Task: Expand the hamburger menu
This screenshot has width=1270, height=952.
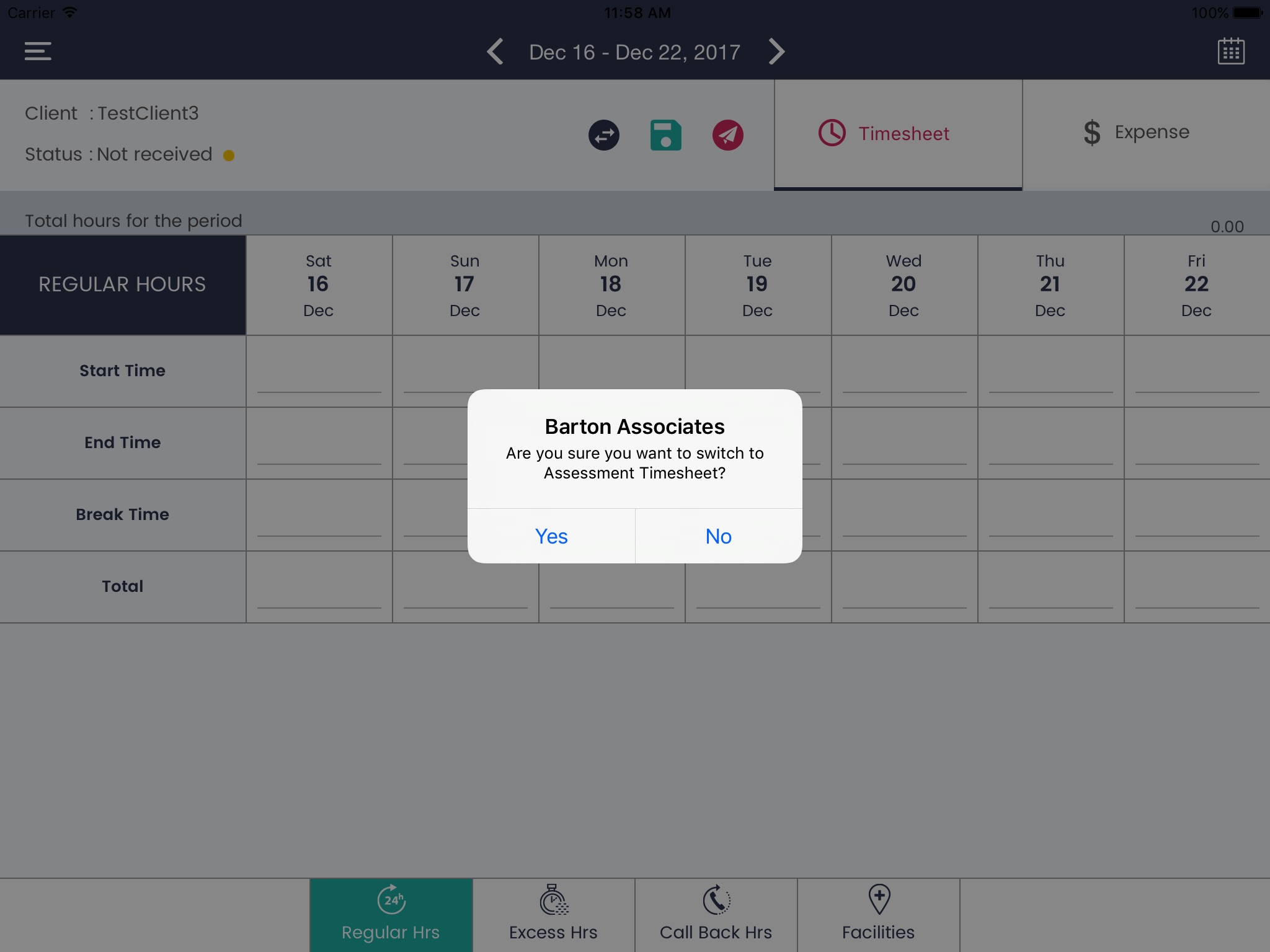Action: click(x=38, y=50)
